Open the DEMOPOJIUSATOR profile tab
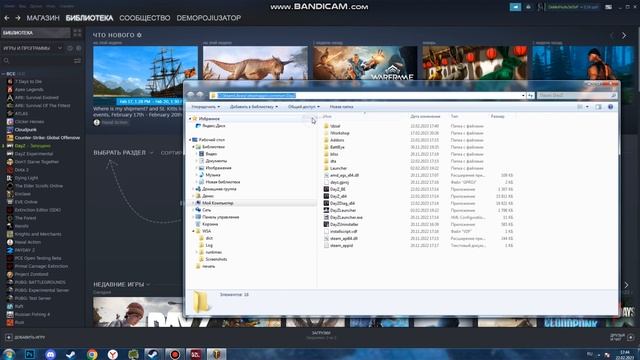 point(209,18)
